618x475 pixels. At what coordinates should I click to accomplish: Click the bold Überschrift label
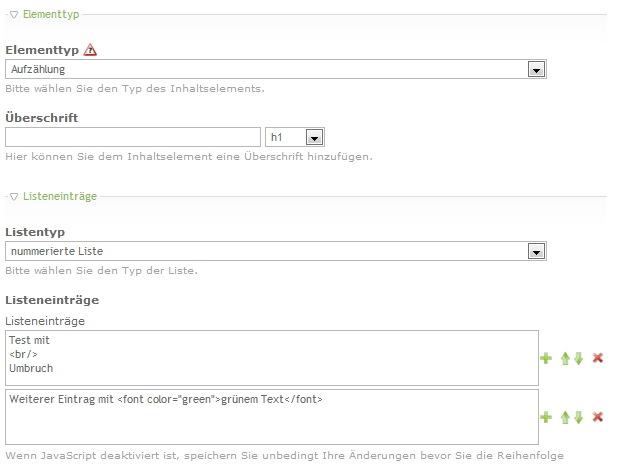(x=41, y=118)
